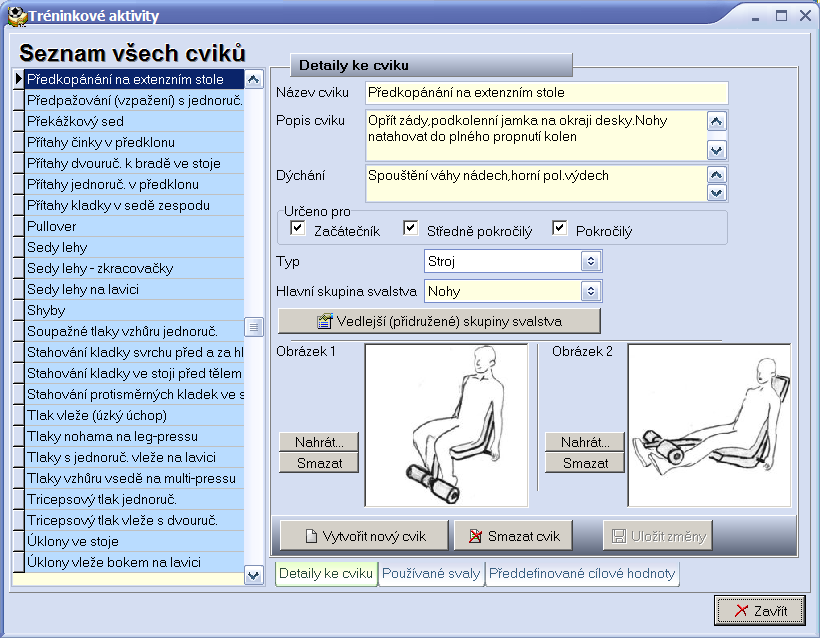Select Přítahy jednoruč. v předklonu
The height and width of the screenshot is (638, 820).
pos(134,184)
